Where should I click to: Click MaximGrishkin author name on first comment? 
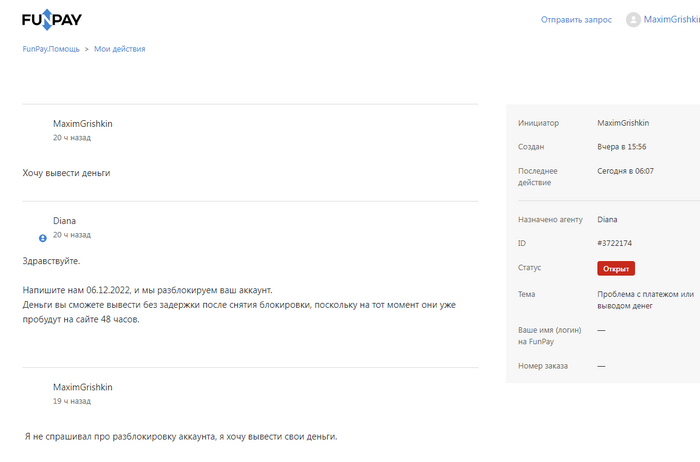pos(82,124)
